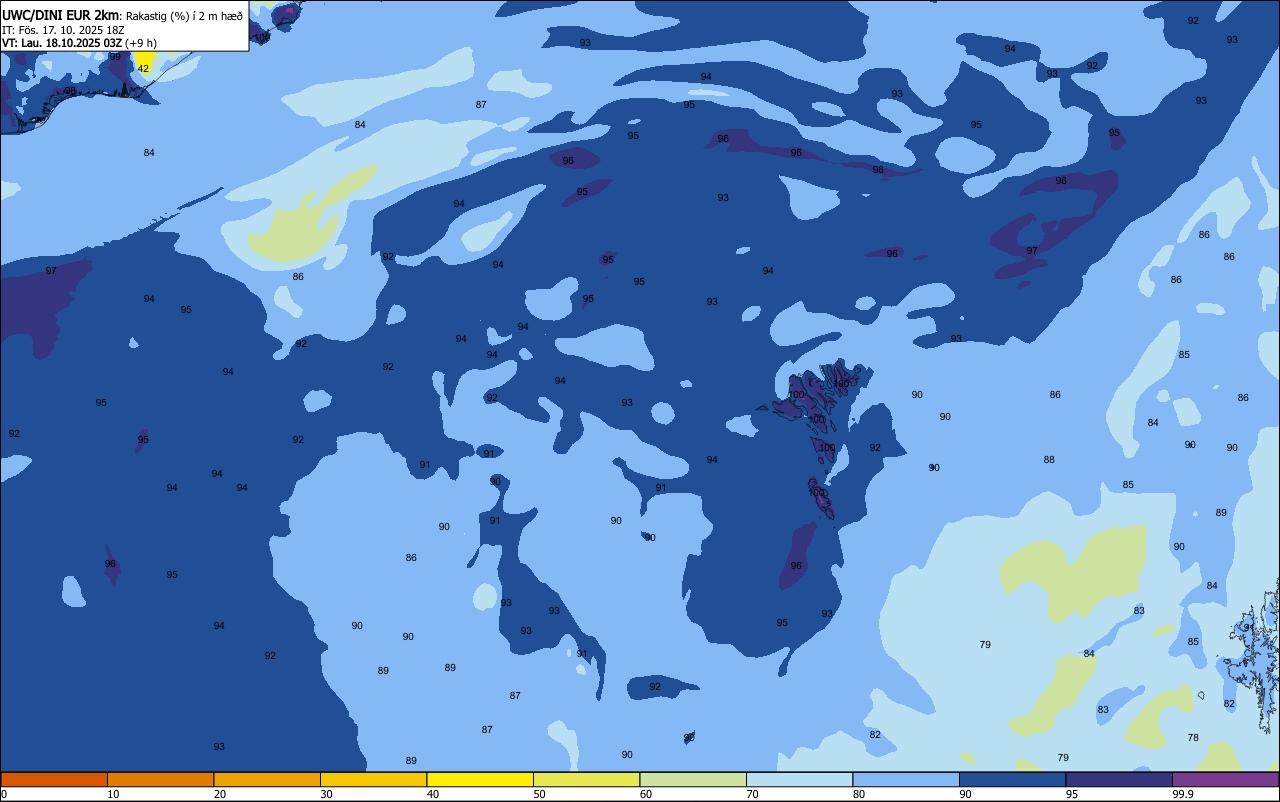Screen dimensions: 1280x802
Task: Click the "IT: Fös. 17. 10. 2025 18Z" line
Action: pyautogui.click(x=64, y=30)
